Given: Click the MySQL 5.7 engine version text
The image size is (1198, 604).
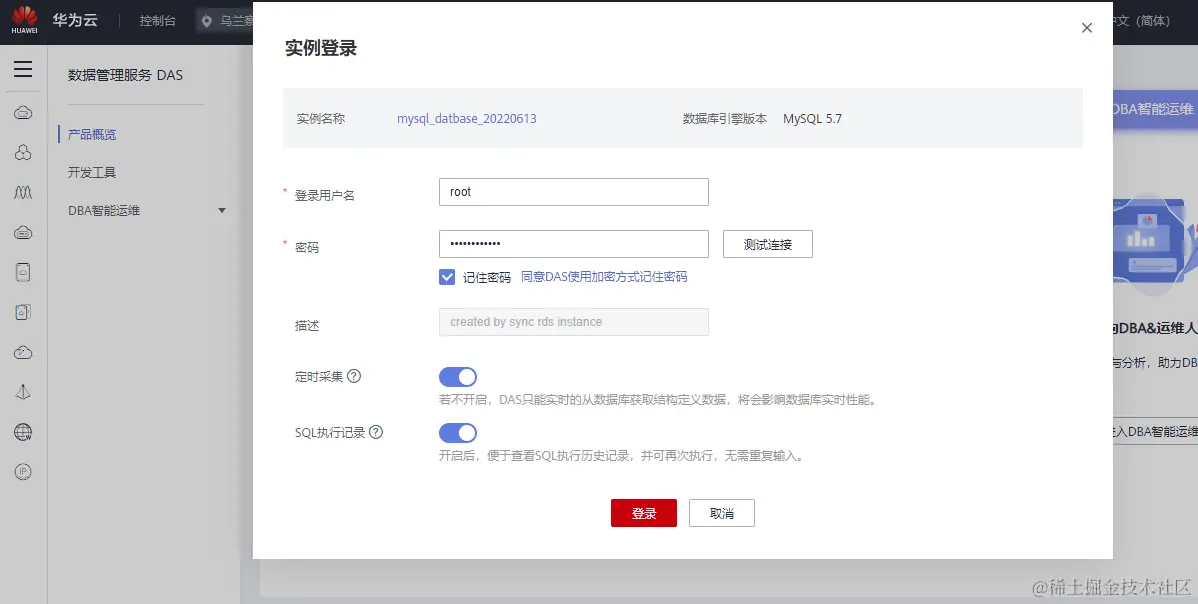Looking at the screenshot, I should 812,119.
